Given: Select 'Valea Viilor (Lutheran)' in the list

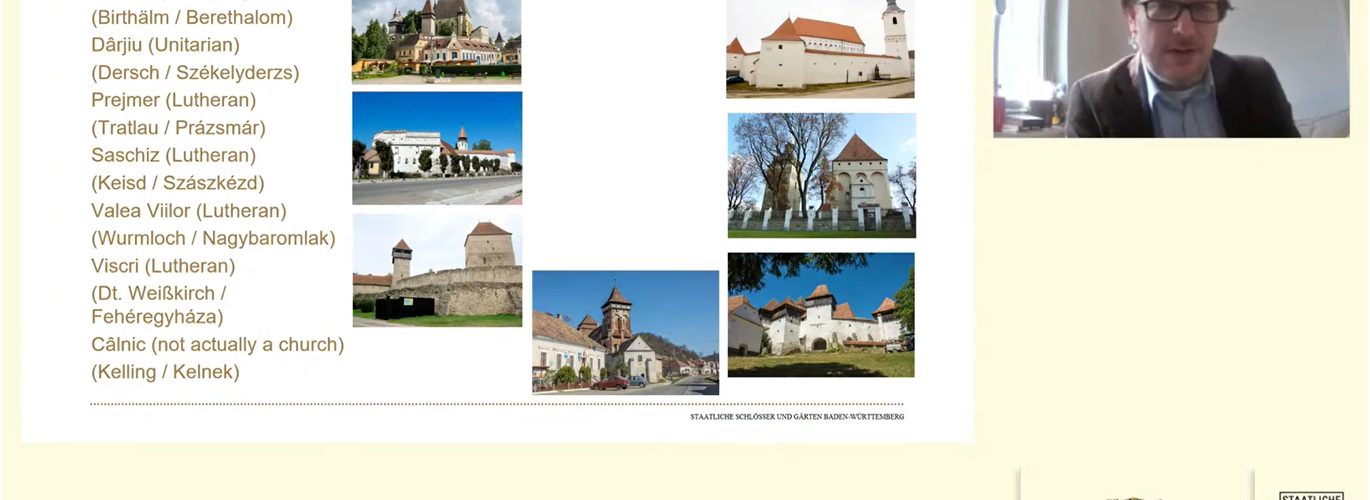Looking at the screenshot, I should 188,211.
